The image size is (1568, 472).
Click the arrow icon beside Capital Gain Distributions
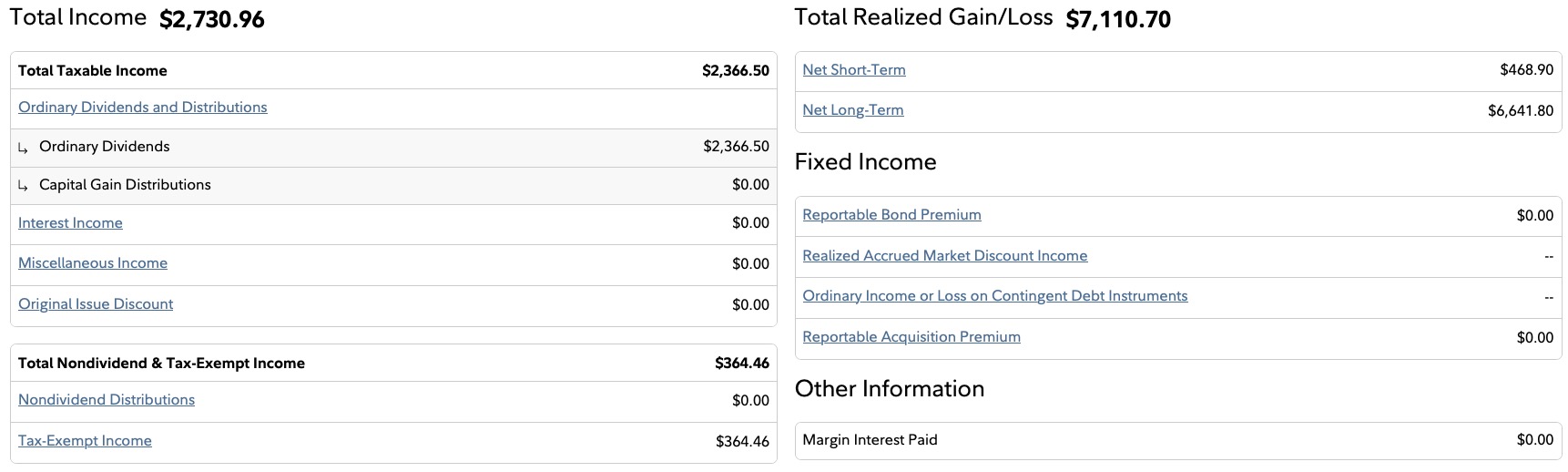pyautogui.click(x=24, y=186)
